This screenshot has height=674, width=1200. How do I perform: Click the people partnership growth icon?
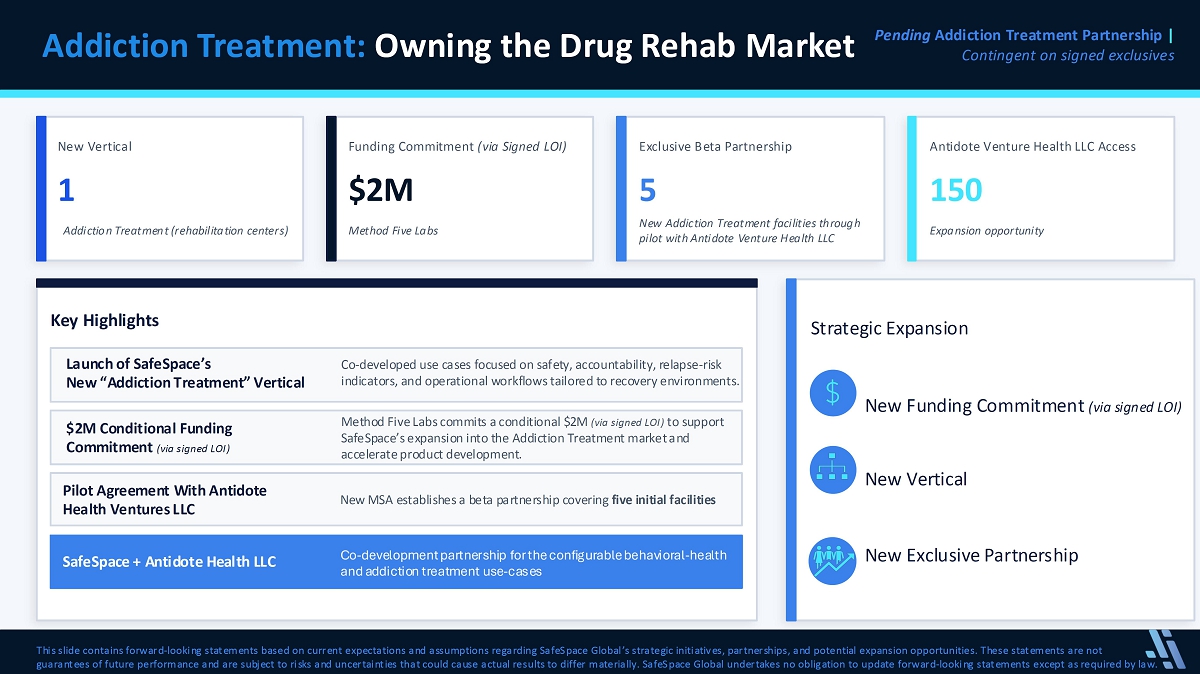832,561
